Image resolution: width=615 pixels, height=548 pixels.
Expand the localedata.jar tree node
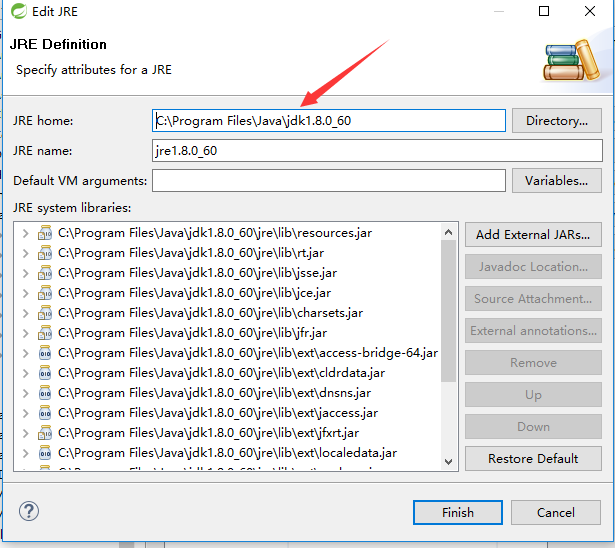[x=26, y=453]
